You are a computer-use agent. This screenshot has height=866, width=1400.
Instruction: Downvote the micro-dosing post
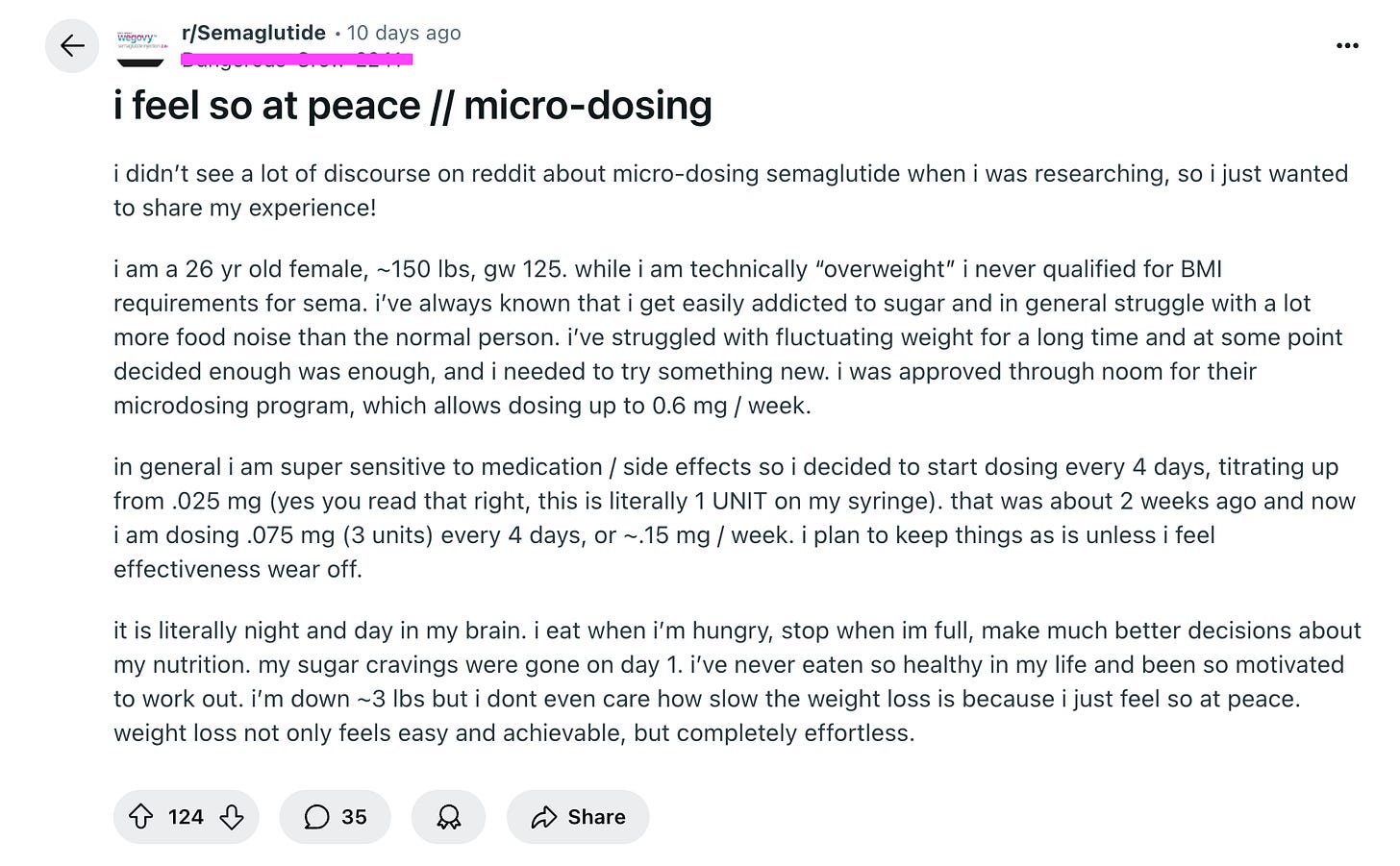pos(232,817)
